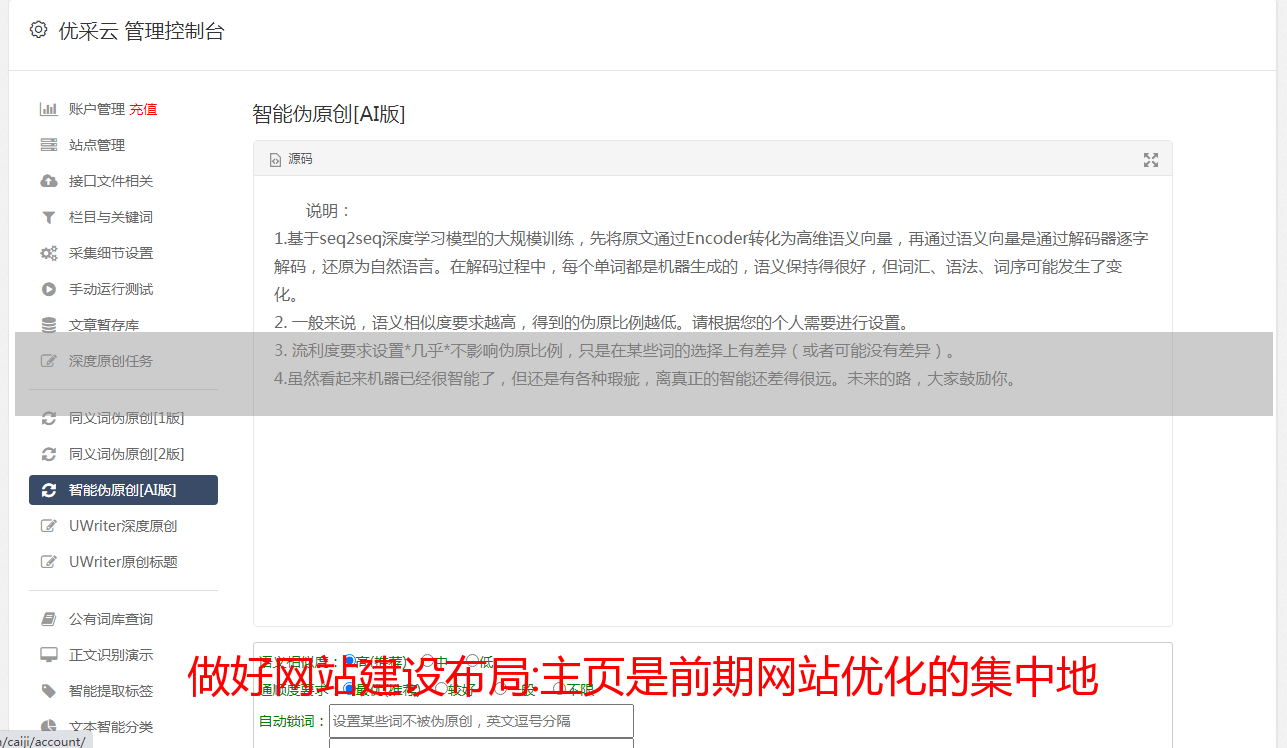Click the play icon for 手动运行测试
Viewport: 1287px width, 748px height.
(x=48, y=289)
